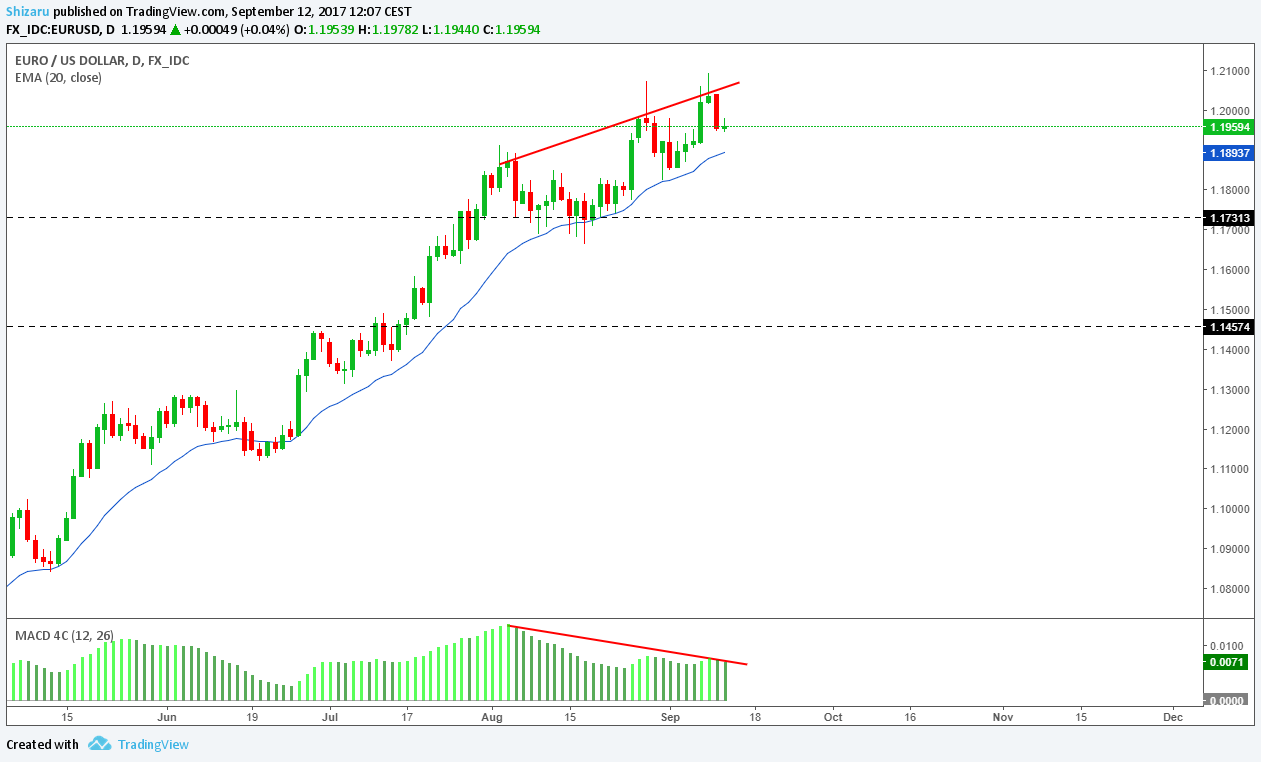
Task: Click the 1.18000 price axis tick
Action: (x=1229, y=190)
